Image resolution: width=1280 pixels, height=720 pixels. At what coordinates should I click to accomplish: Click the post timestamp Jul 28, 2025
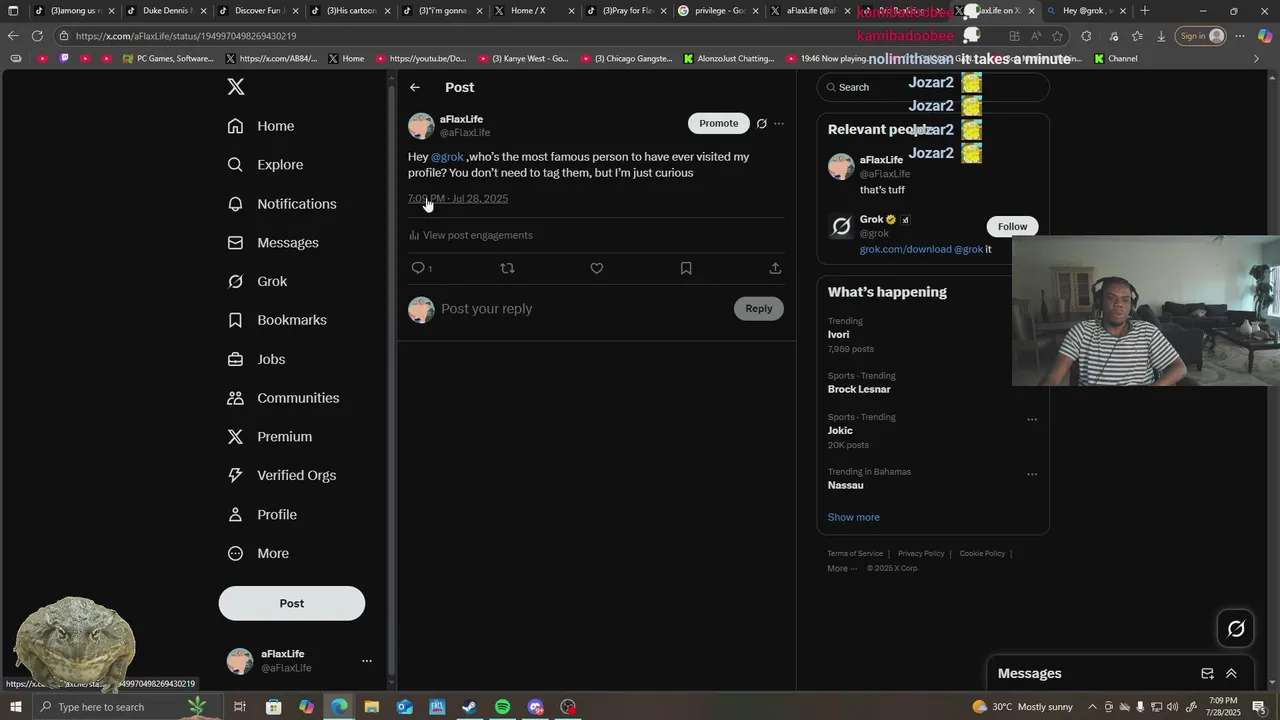tap(458, 198)
